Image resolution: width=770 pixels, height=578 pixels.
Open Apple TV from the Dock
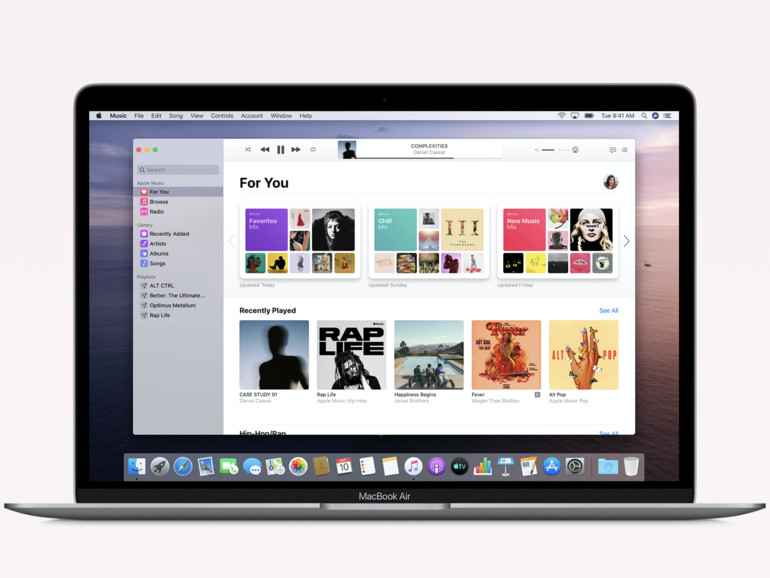point(459,467)
